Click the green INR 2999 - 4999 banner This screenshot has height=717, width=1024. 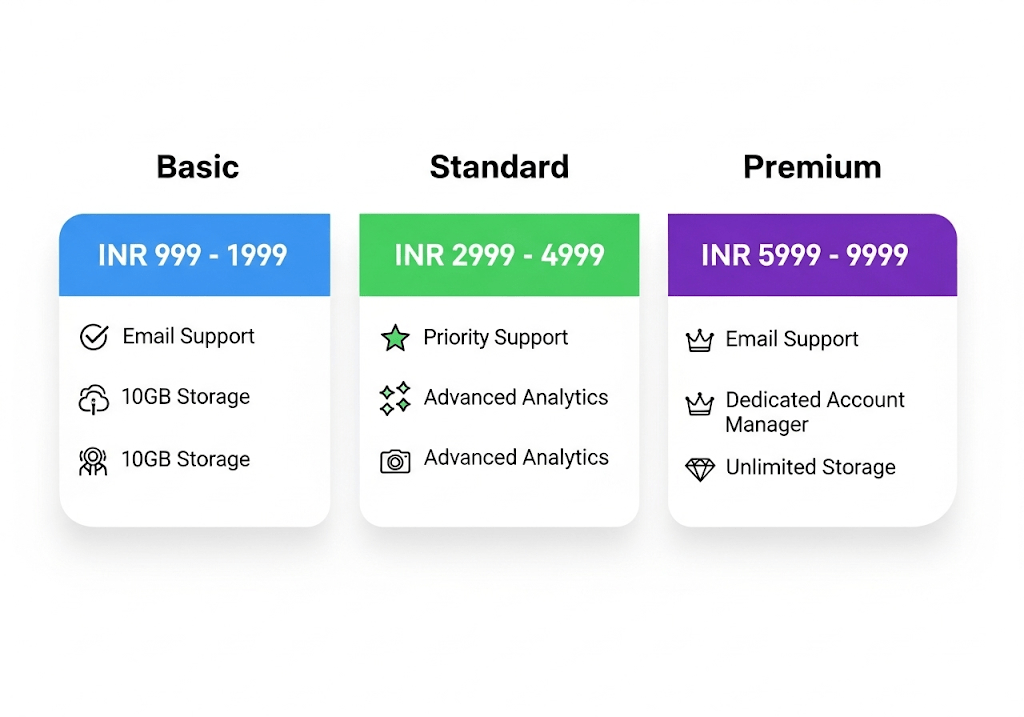click(x=499, y=255)
